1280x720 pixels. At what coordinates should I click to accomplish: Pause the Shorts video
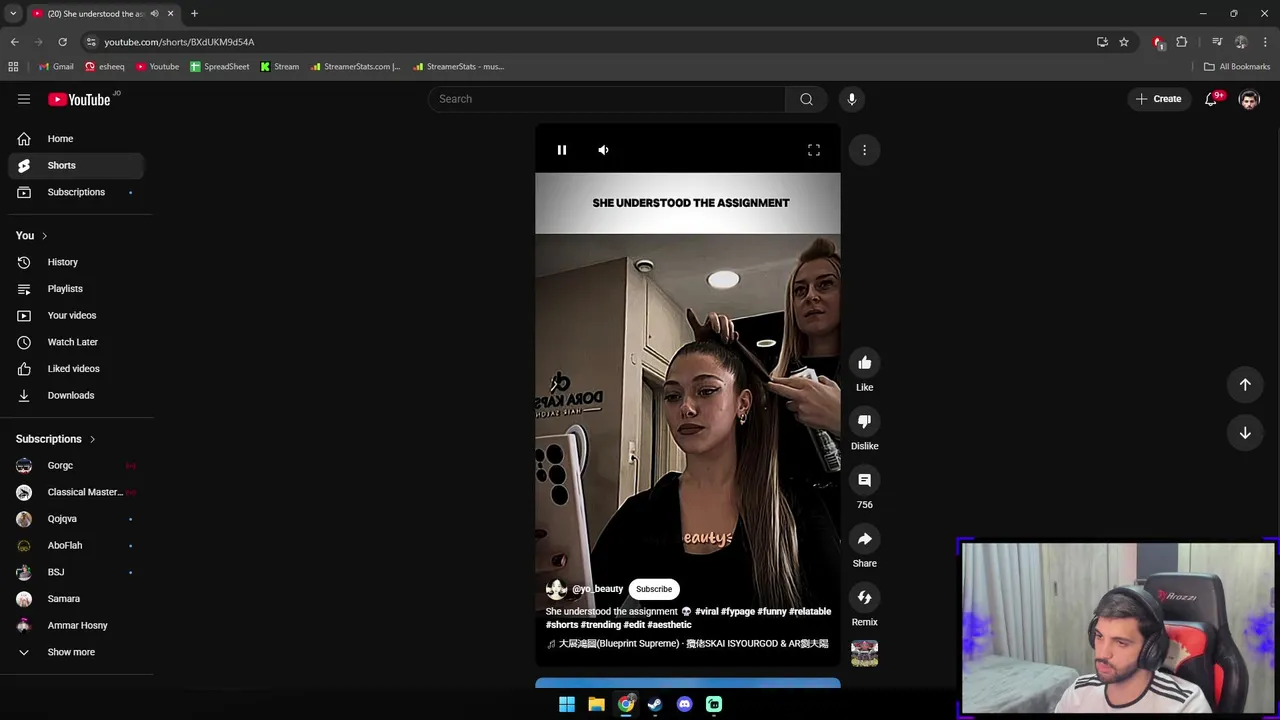pyautogui.click(x=562, y=150)
